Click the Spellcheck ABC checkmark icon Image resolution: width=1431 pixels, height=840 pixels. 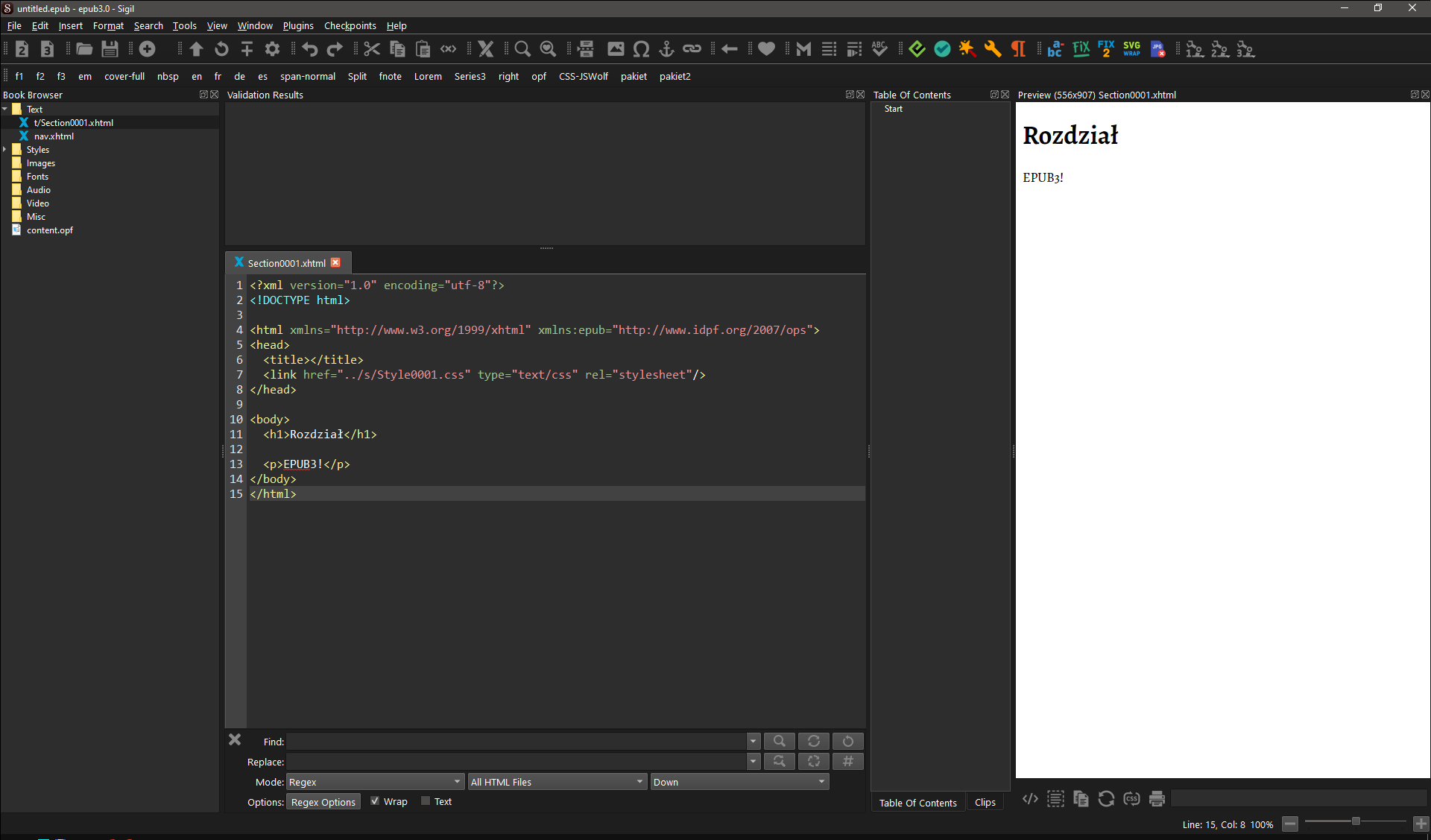click(879, 49)
